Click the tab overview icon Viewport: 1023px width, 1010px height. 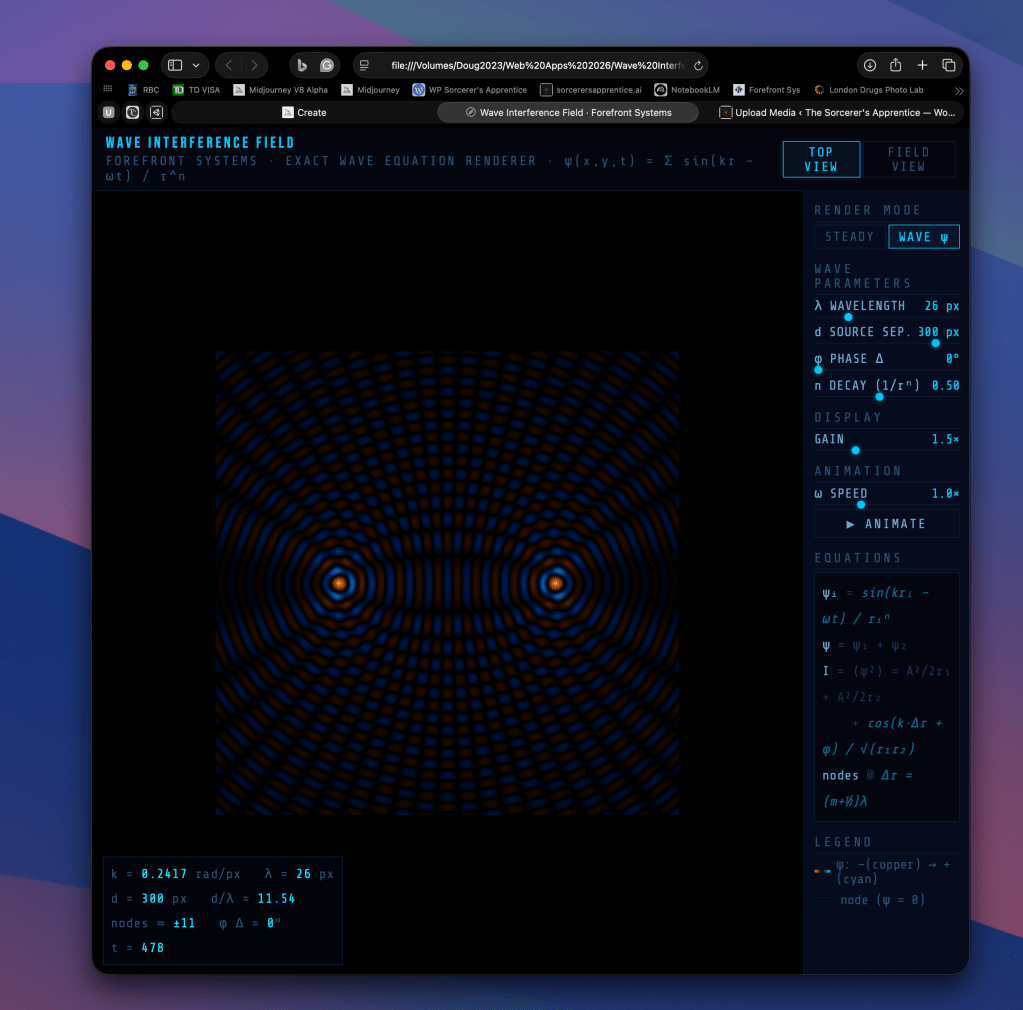click(x=947, y=64)
